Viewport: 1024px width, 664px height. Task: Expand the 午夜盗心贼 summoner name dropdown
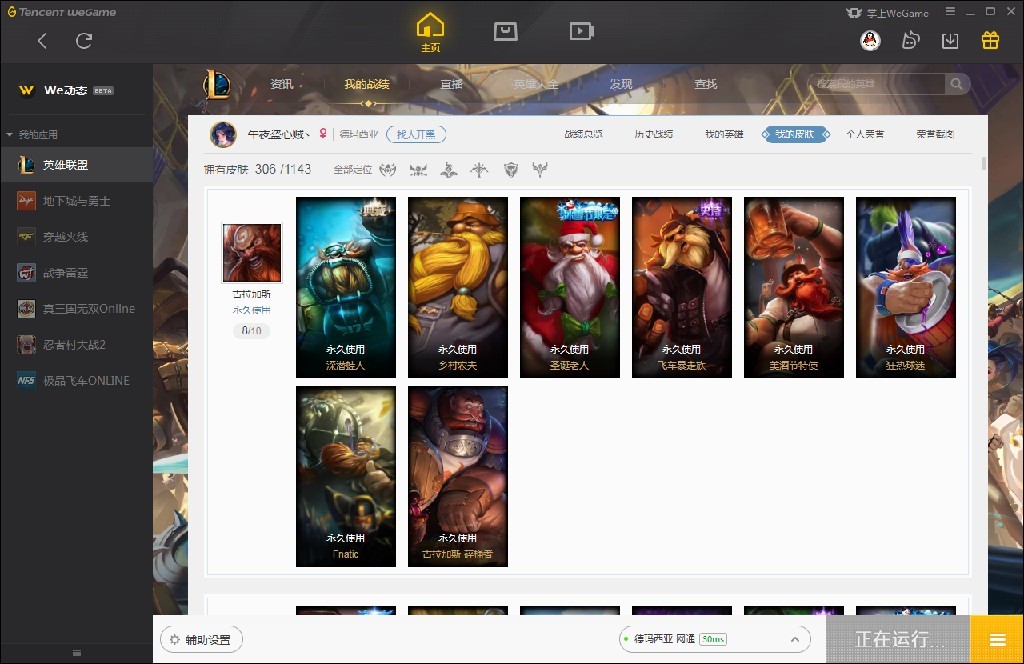click(279, 134)
